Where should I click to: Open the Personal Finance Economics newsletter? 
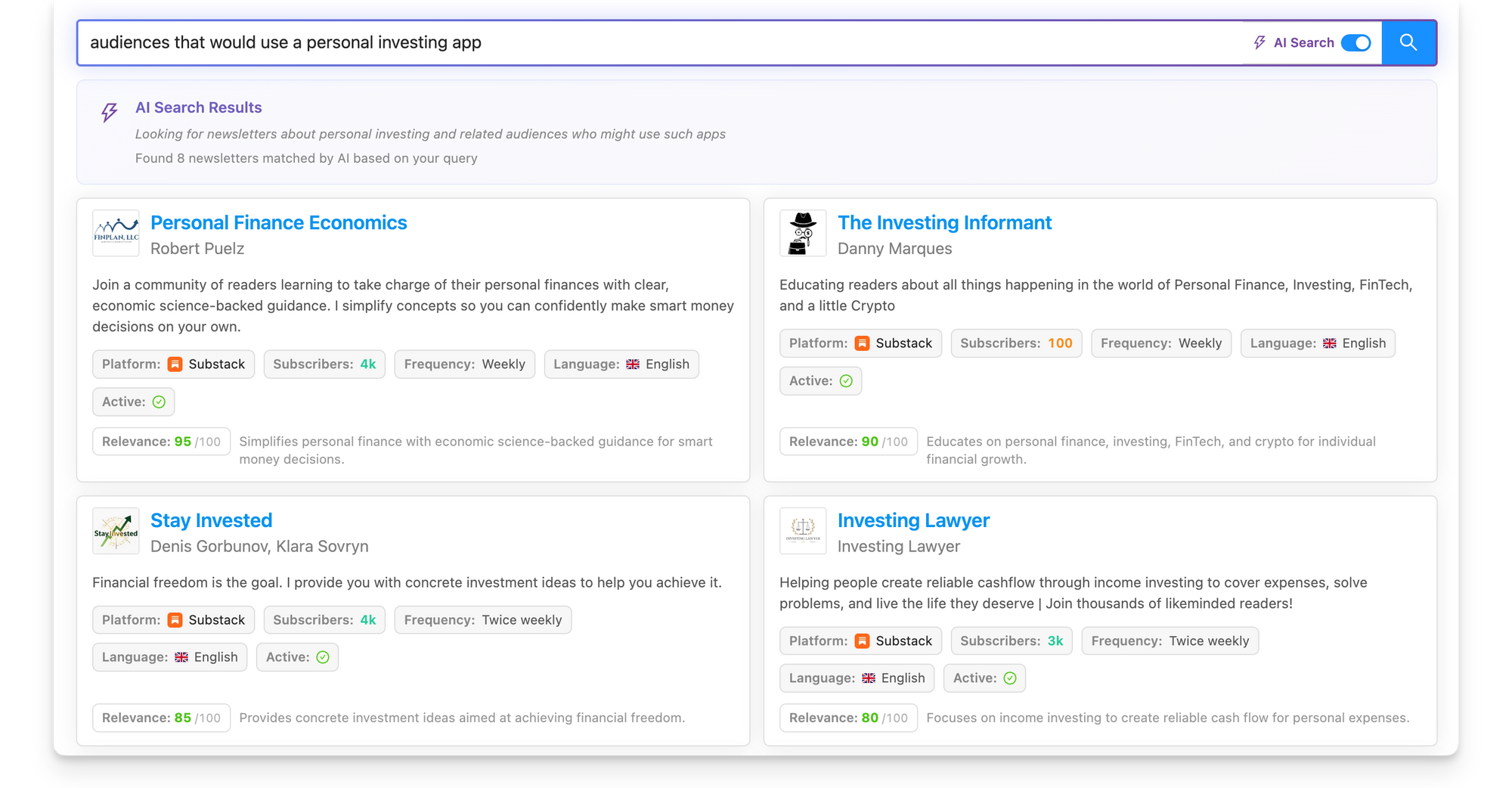278,222
